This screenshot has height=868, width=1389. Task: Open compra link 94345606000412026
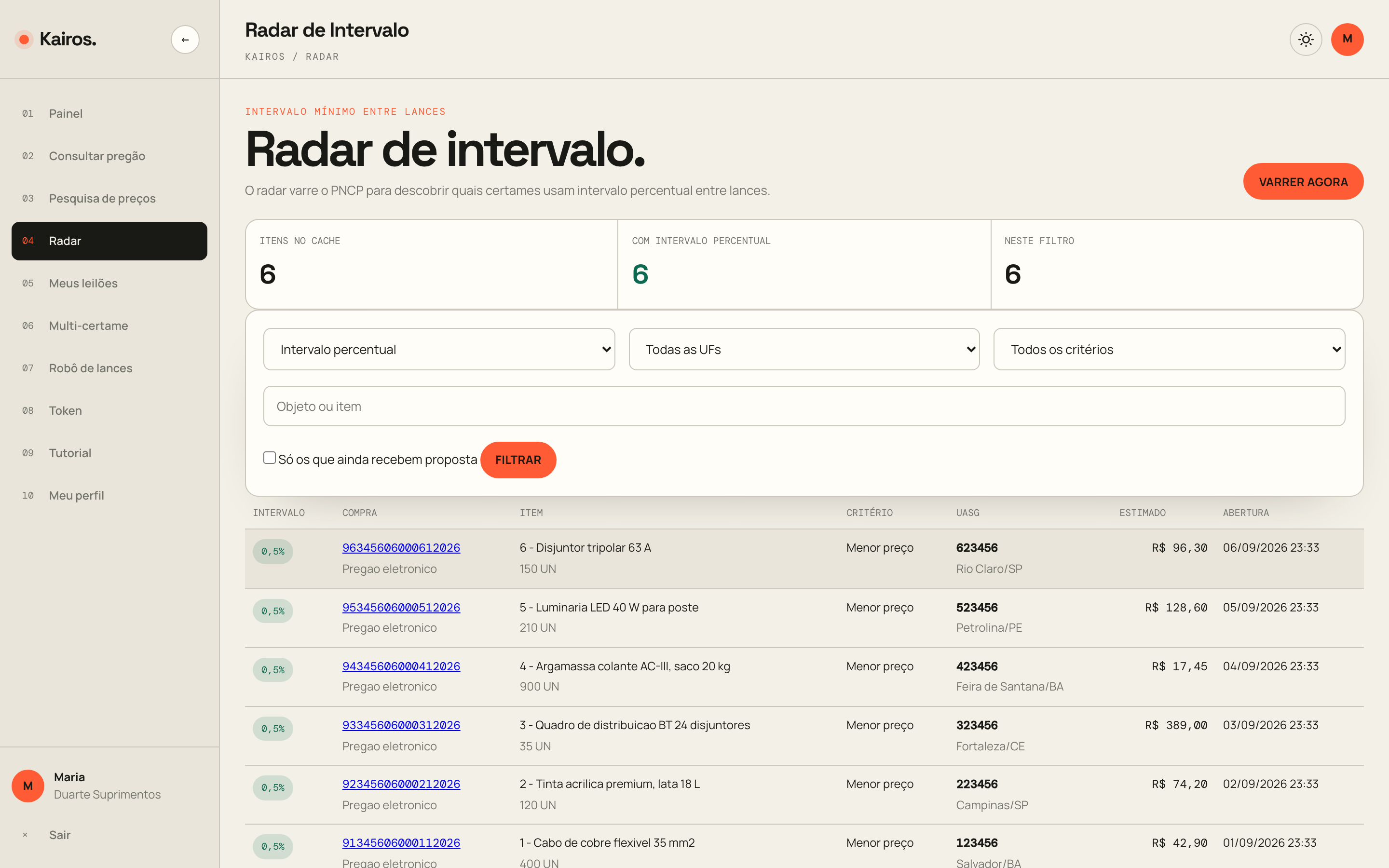coord(401,666)
